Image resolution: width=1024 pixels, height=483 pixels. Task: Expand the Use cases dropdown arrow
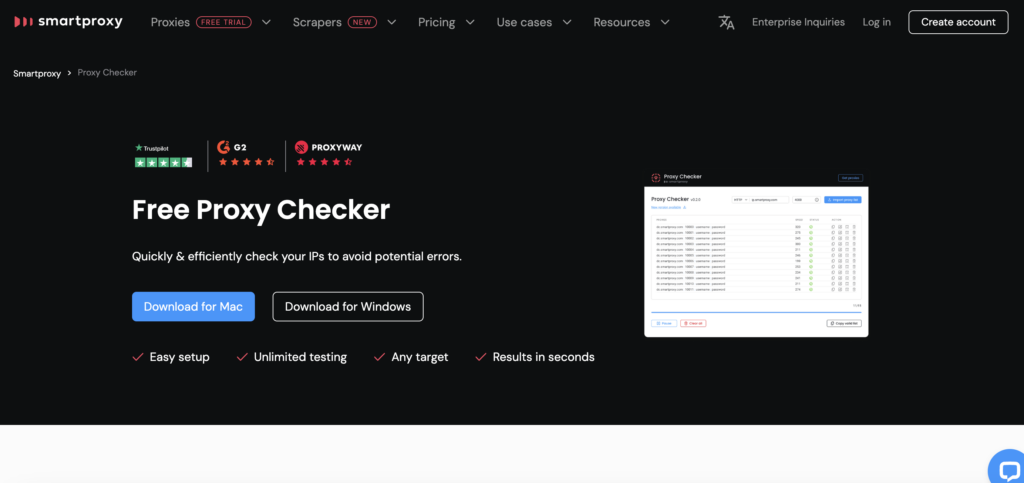point(567,22)
